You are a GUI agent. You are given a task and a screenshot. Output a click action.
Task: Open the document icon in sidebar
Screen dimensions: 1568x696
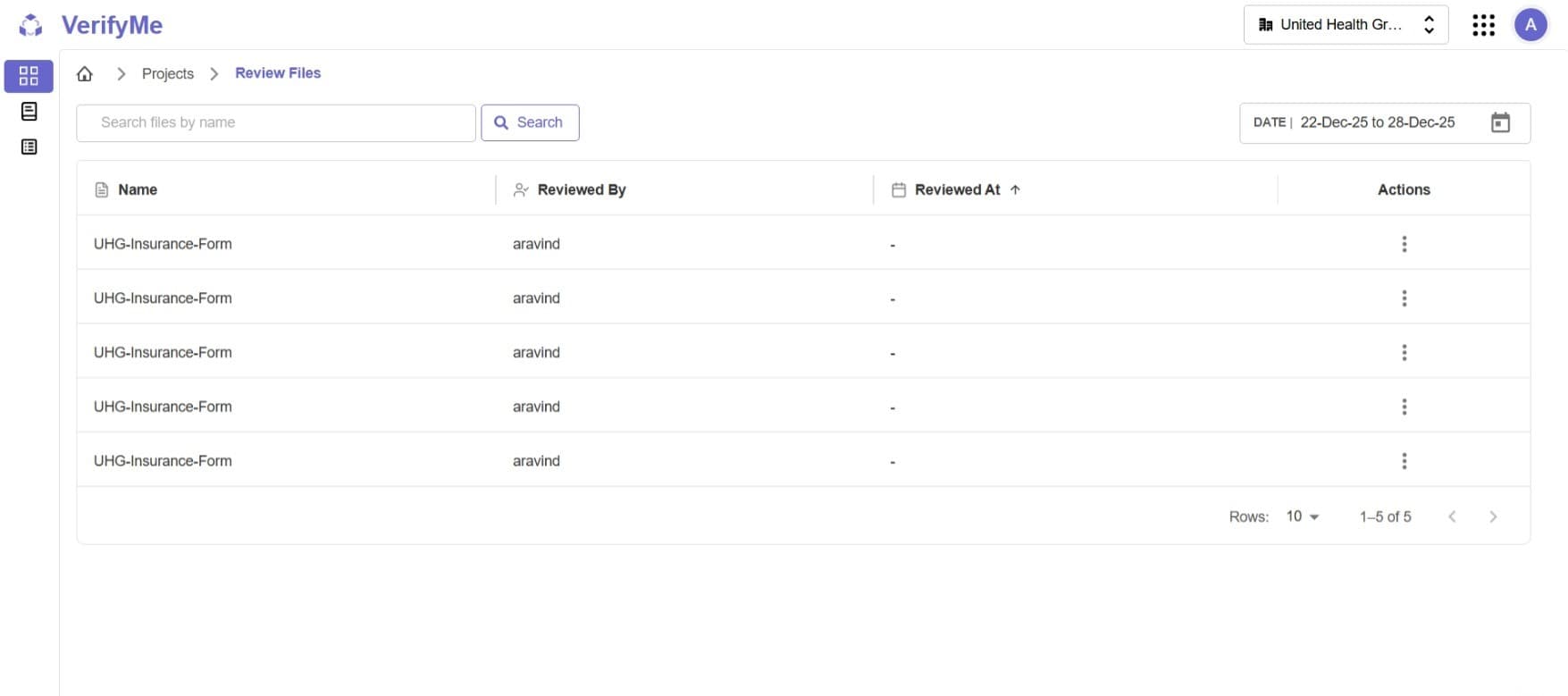click(29, 112)
